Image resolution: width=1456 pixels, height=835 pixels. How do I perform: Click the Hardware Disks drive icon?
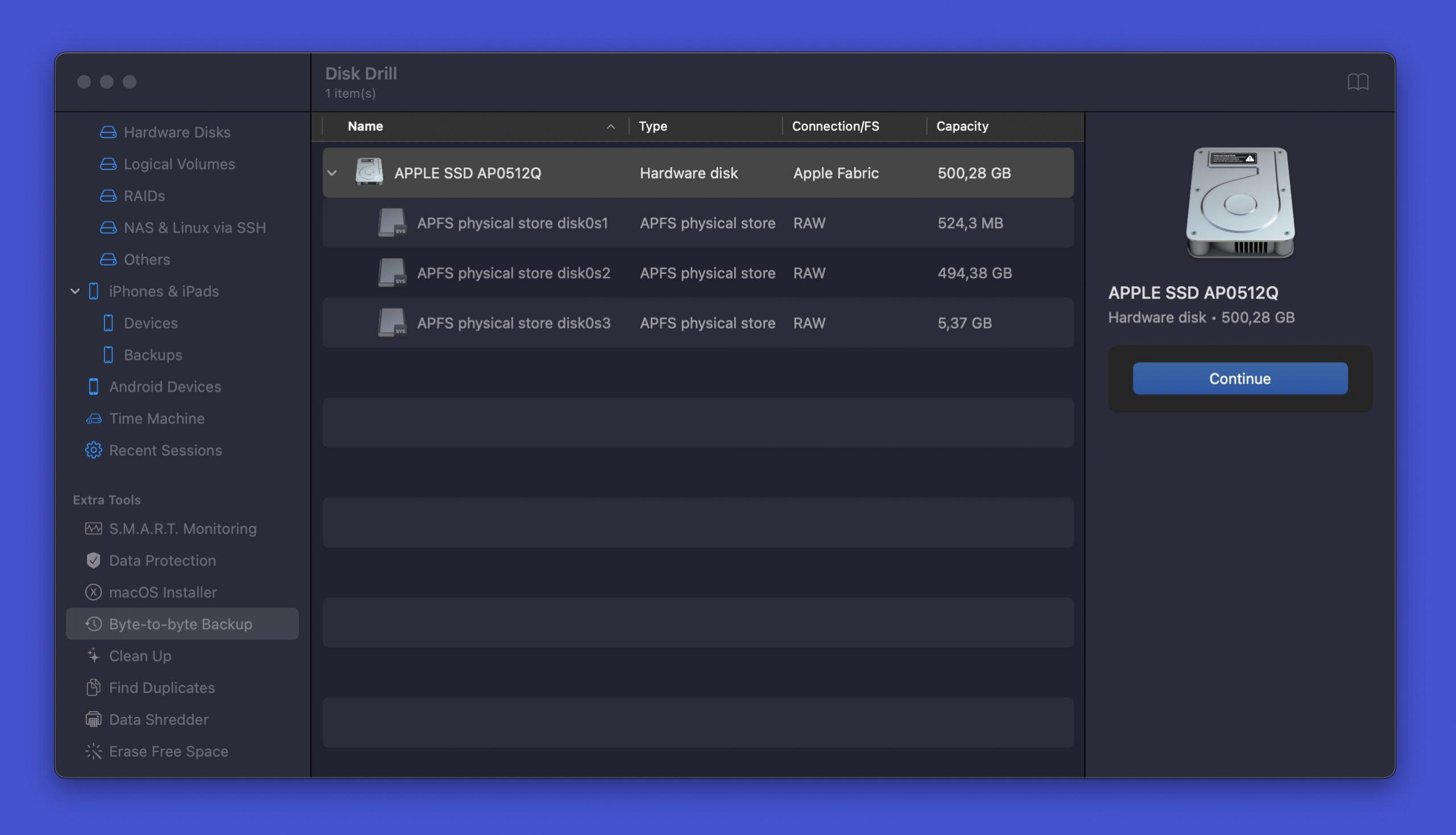pyautogui.click(x=108, y=132)
